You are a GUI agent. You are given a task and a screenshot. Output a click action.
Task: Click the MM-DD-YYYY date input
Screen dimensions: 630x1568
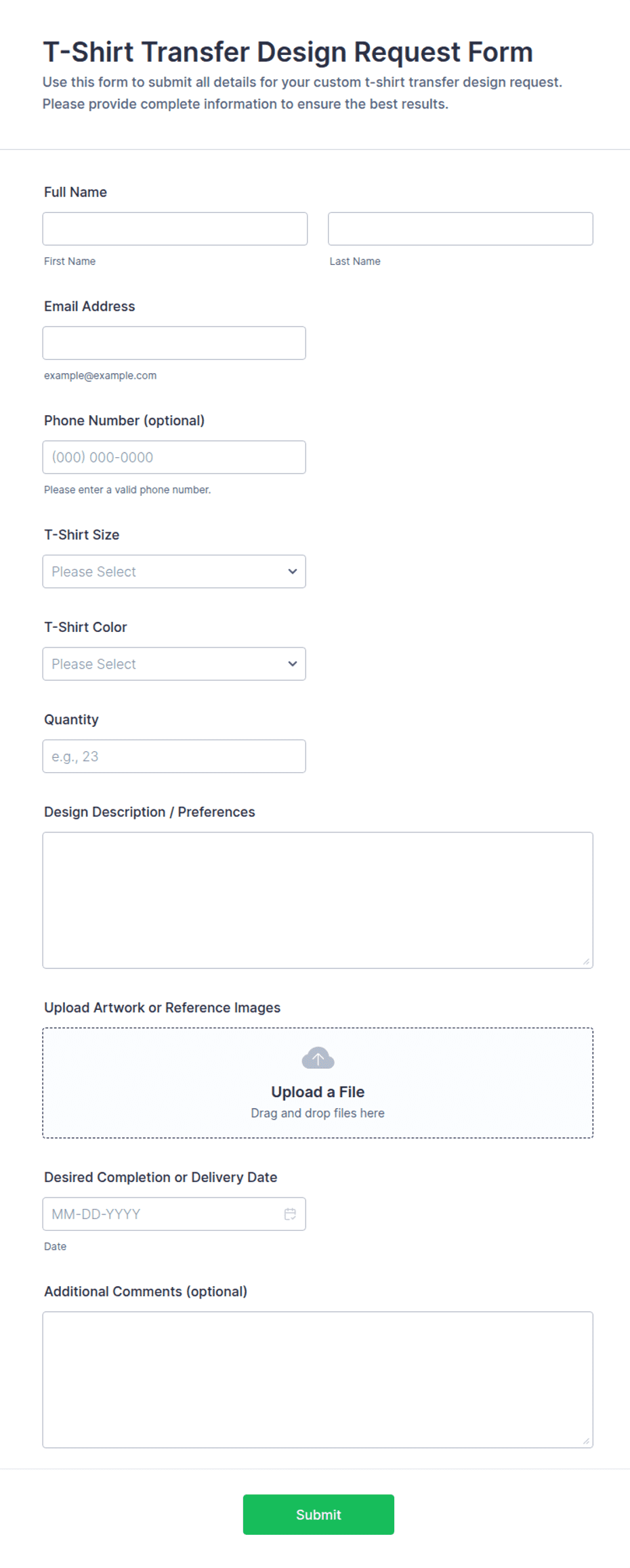(x=174, y=1214)
